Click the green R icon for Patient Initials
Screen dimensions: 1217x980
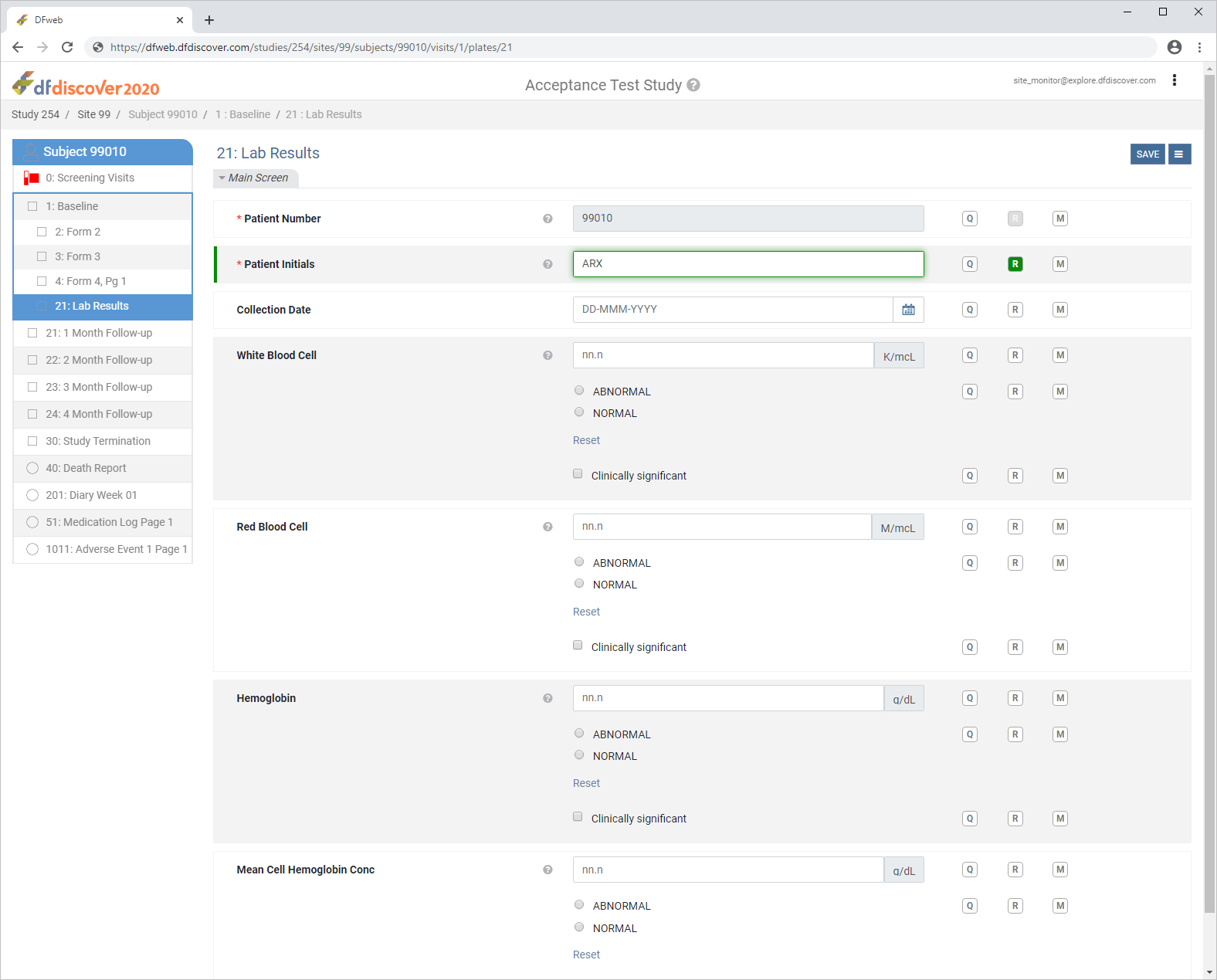click(x=1015, y=264)
